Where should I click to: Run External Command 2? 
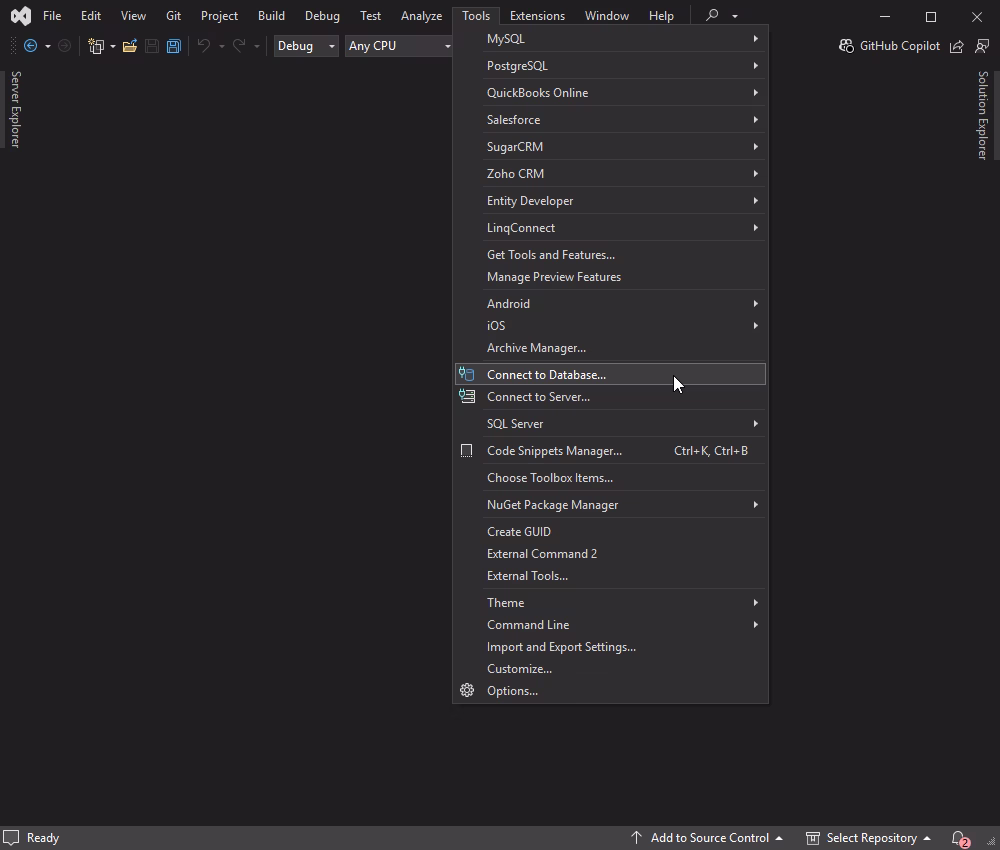(611, 554)
